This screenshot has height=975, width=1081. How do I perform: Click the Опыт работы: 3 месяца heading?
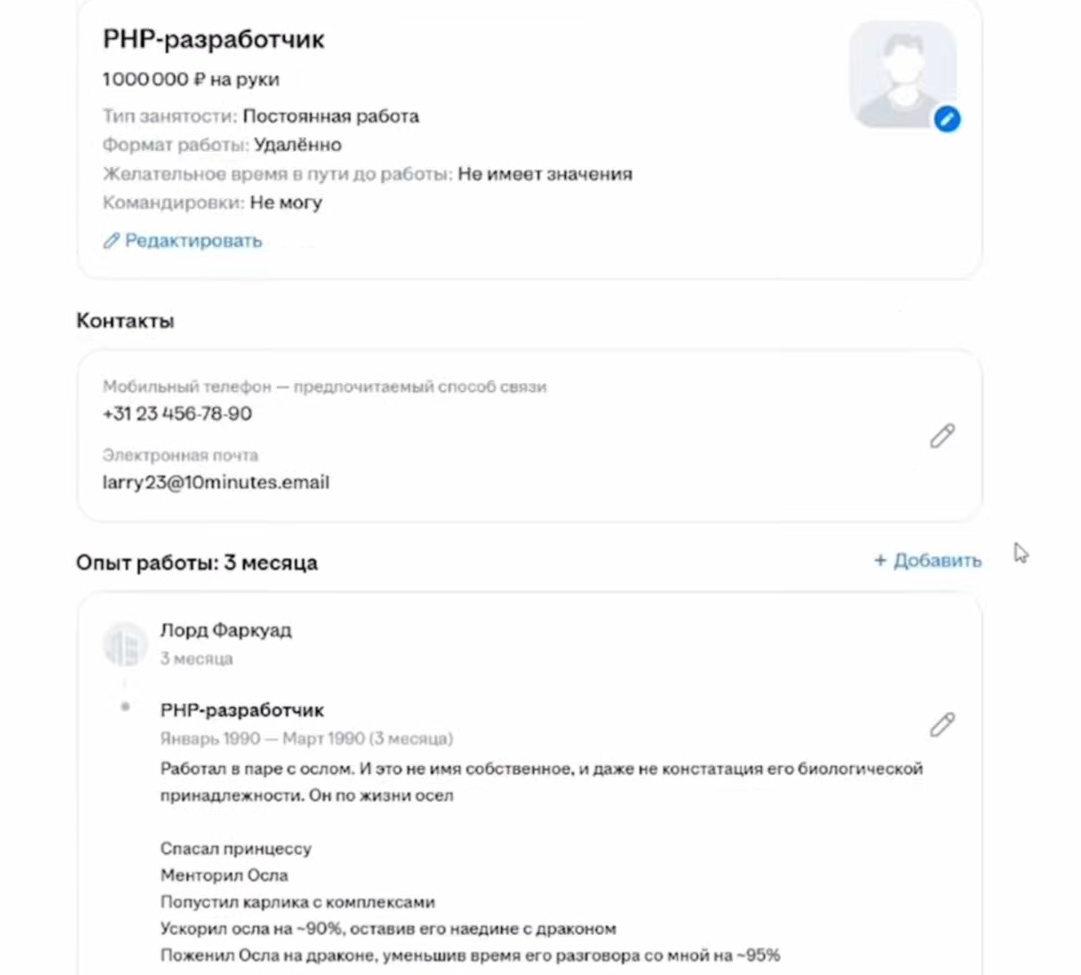[197, 563]
